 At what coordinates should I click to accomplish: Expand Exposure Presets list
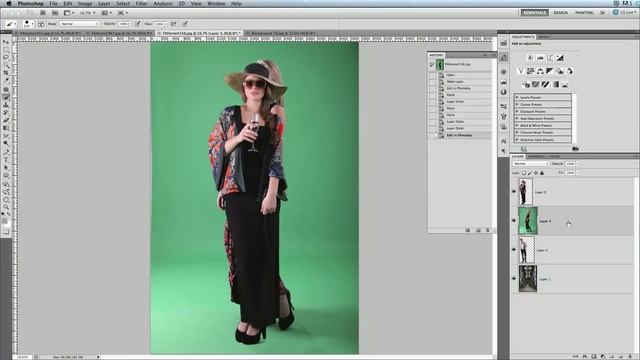point(517,111)
